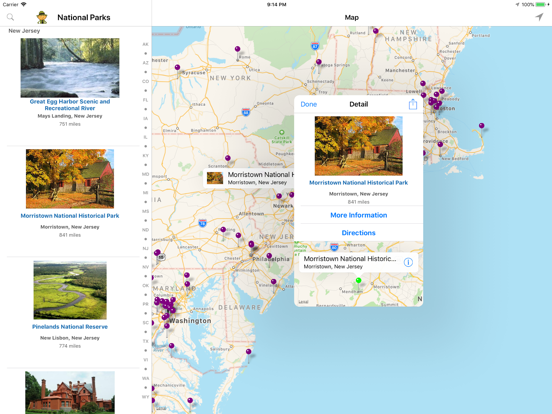Tap the red brick mansion photo
This screenshot has width=552, height=414.
(x=70, y=393)
